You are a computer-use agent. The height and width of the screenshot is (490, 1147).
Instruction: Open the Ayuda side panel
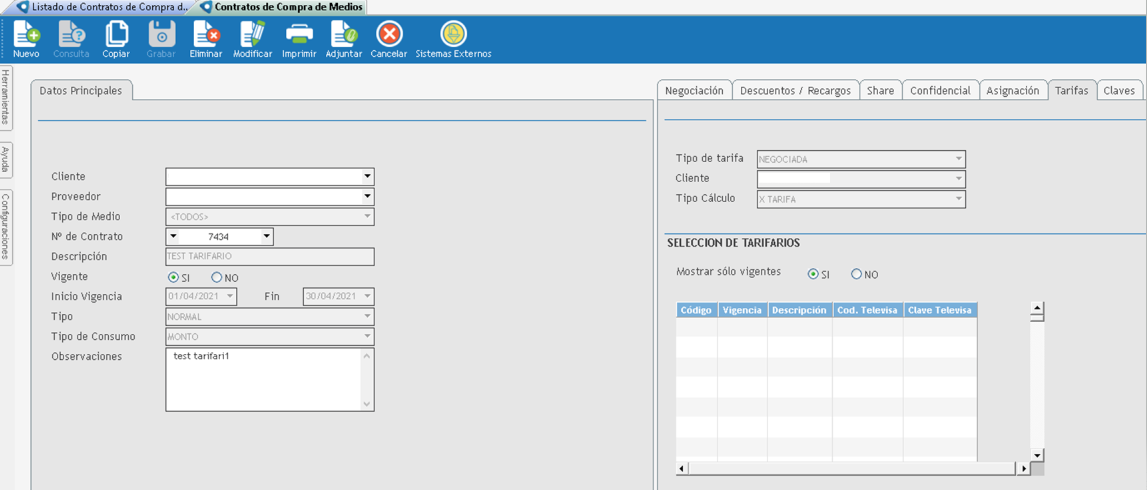[x=6, y=160]
